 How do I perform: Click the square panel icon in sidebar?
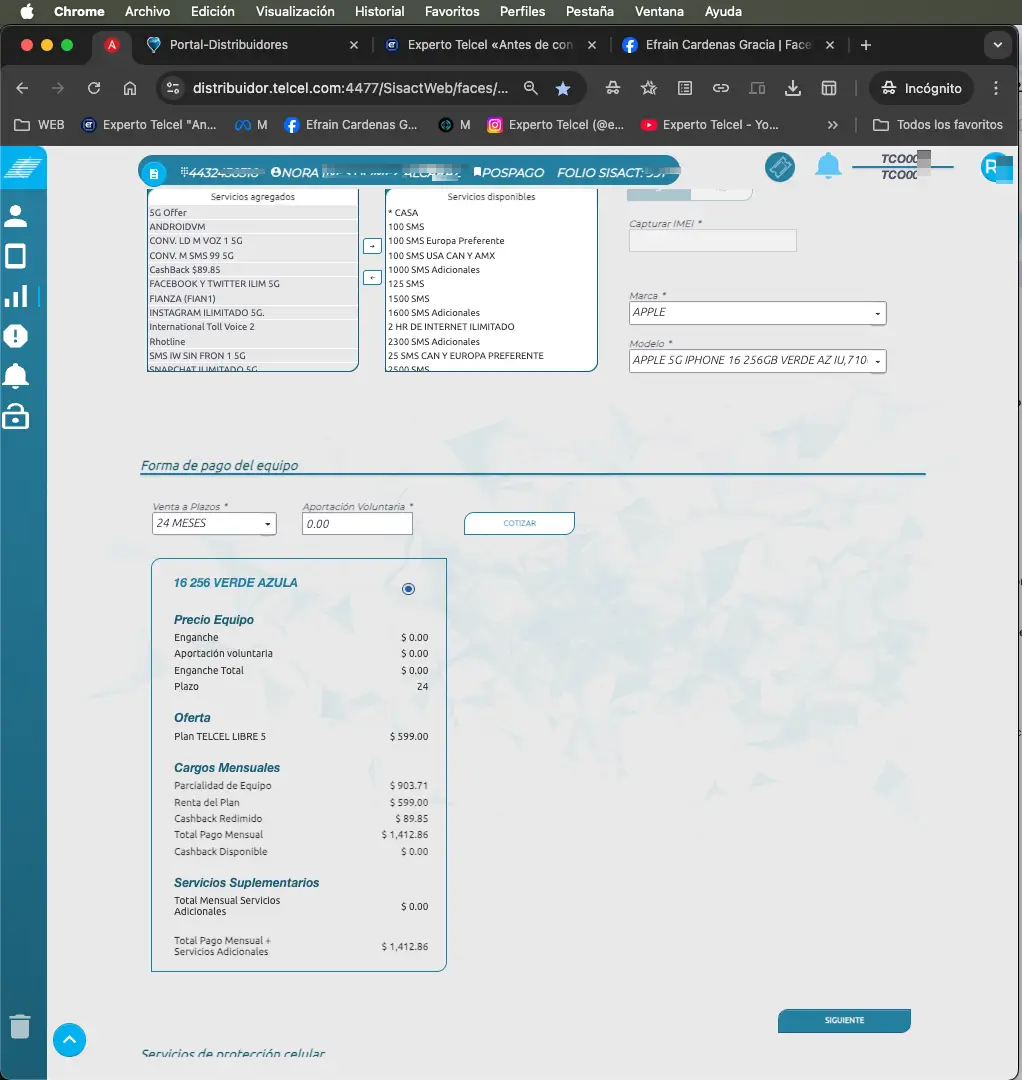point(16,256)
